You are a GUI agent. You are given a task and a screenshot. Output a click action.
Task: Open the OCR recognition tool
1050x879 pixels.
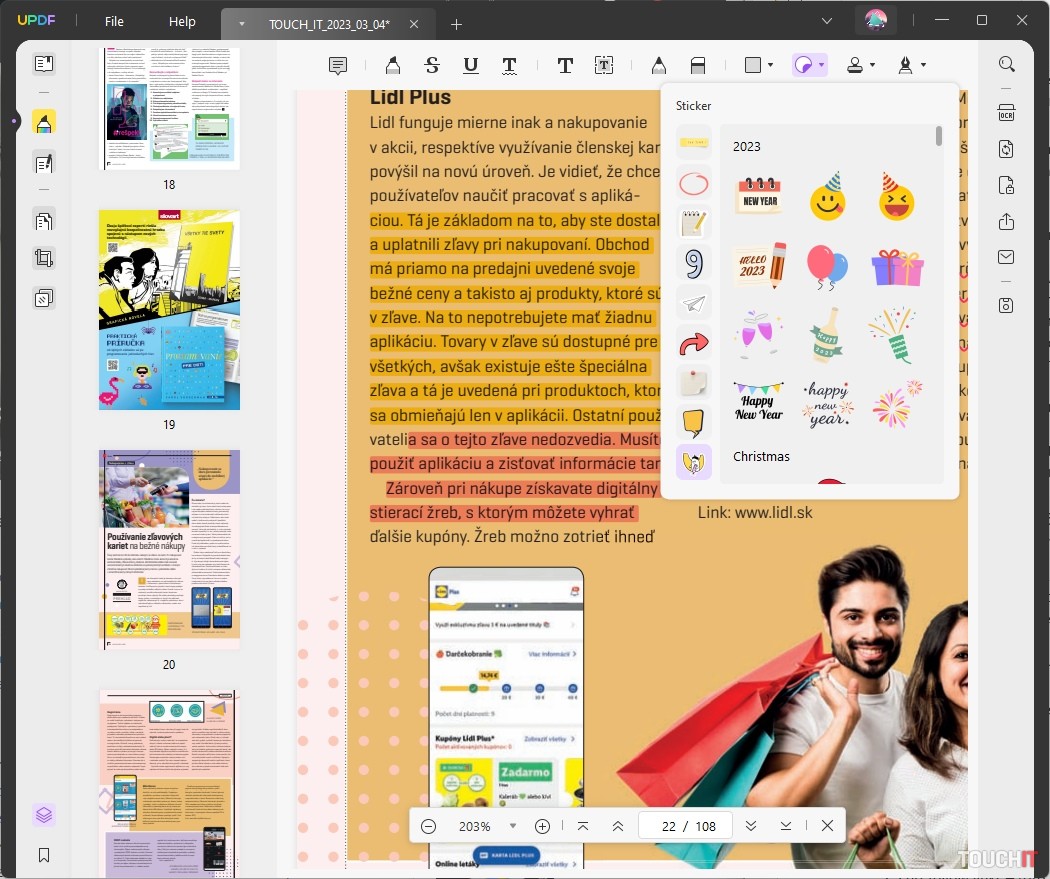(x=1006, y=113)
